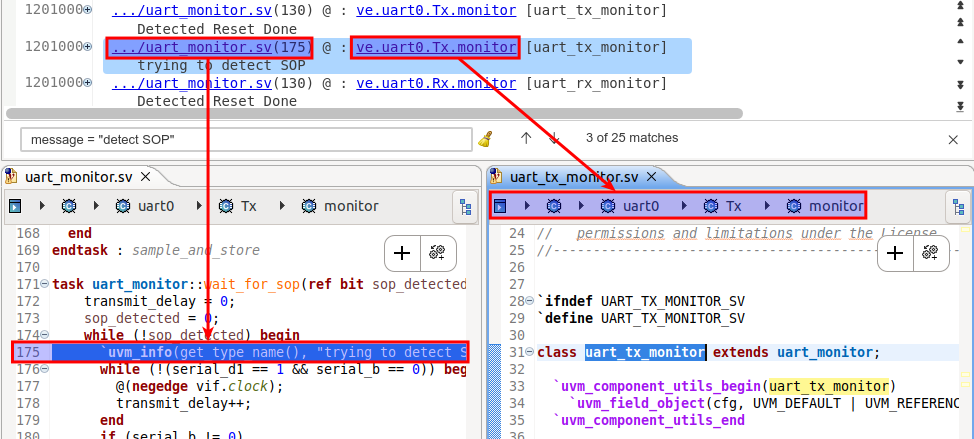
Task: Step the log down with the single down arrow
Action: coord(960,62)
